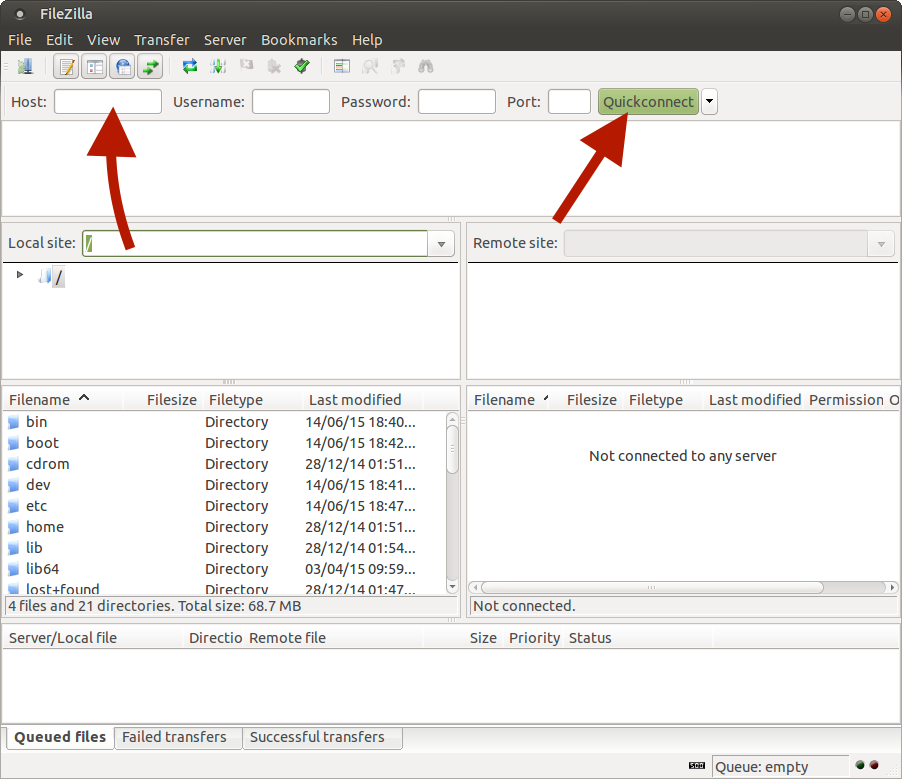The image size is (902, 779).
Task: Open the Transfer menu
Action: pos(161,40)
